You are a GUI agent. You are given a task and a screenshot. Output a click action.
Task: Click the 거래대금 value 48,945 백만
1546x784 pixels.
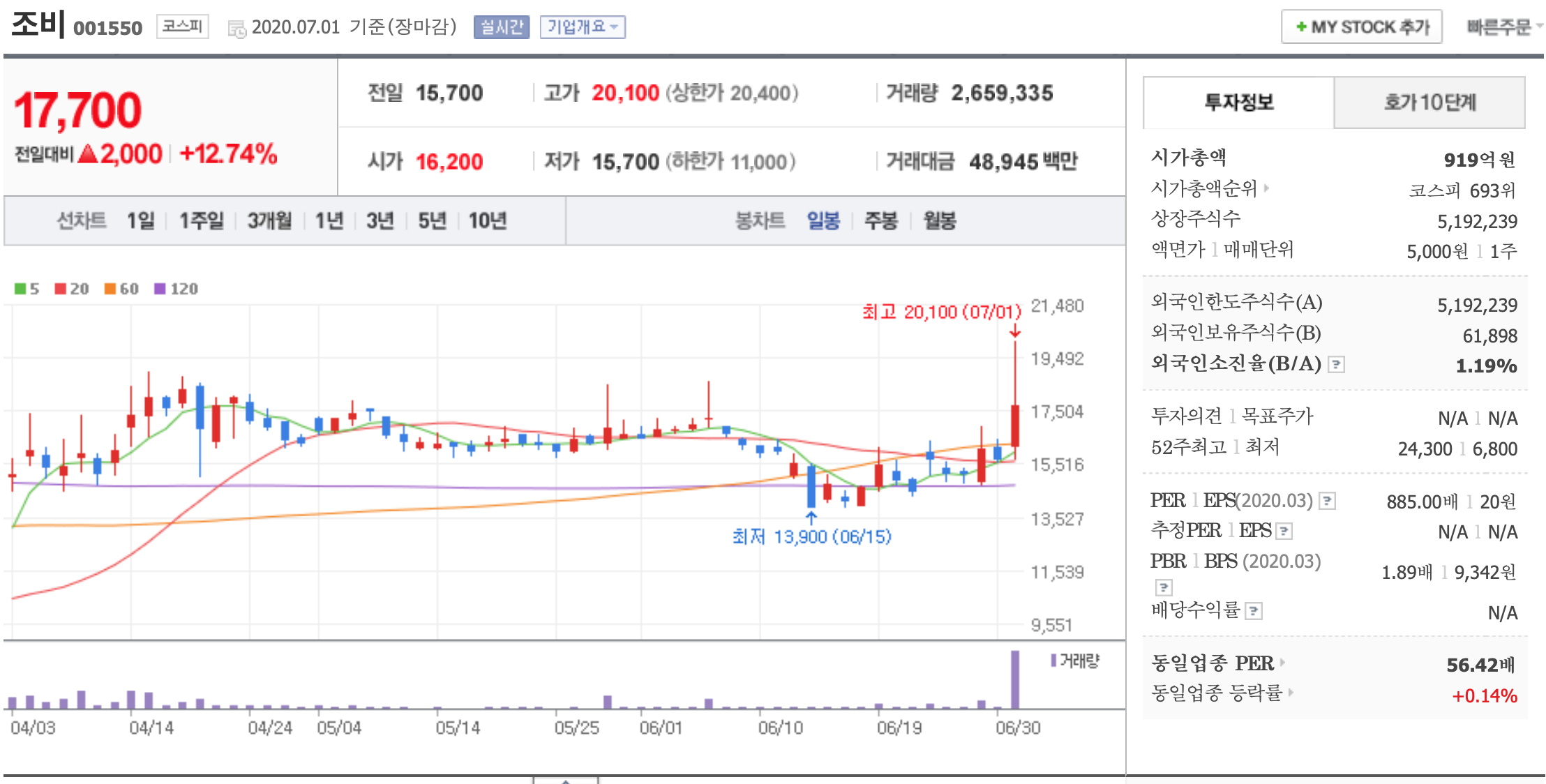coord(1023,162)
